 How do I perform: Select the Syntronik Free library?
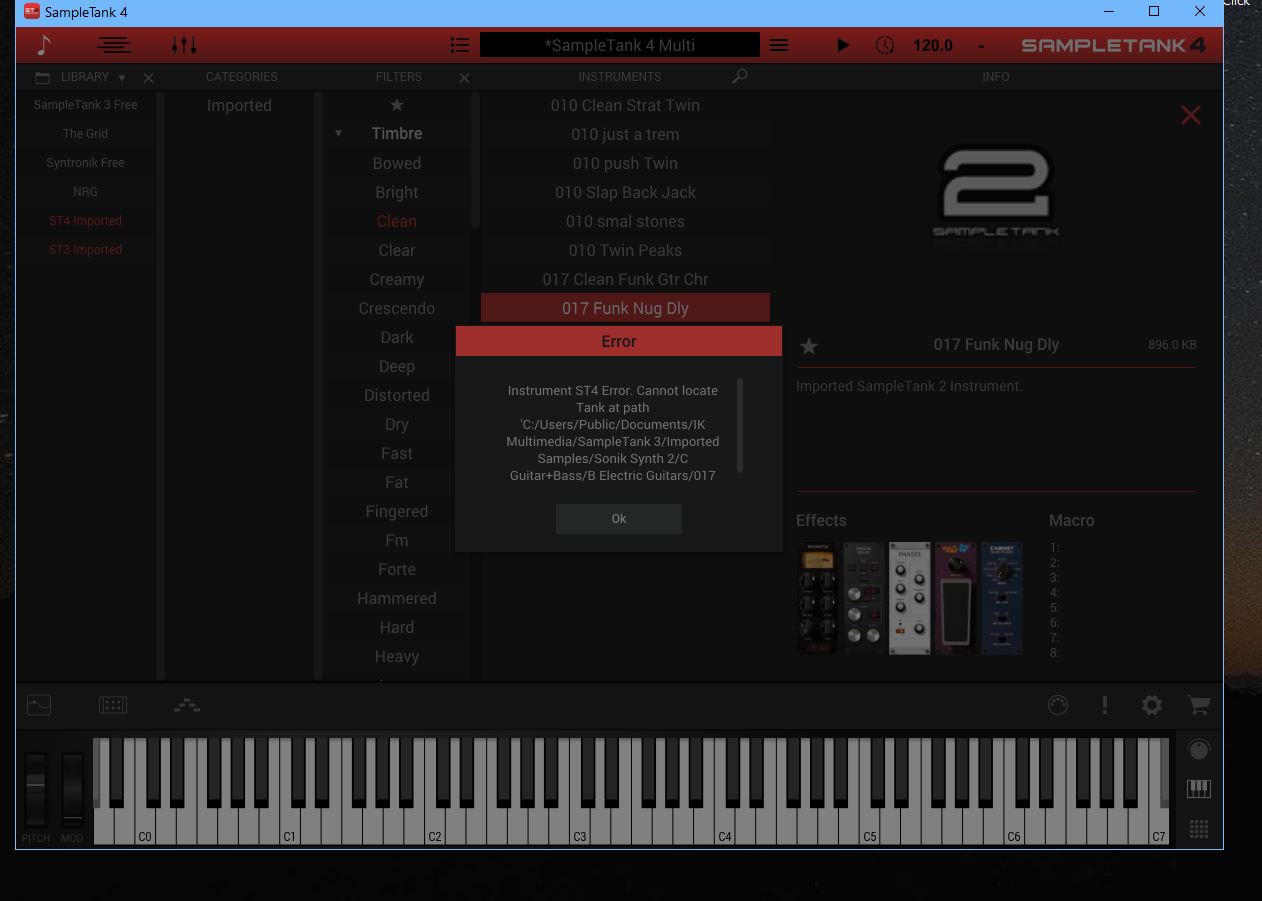point(86,163)
